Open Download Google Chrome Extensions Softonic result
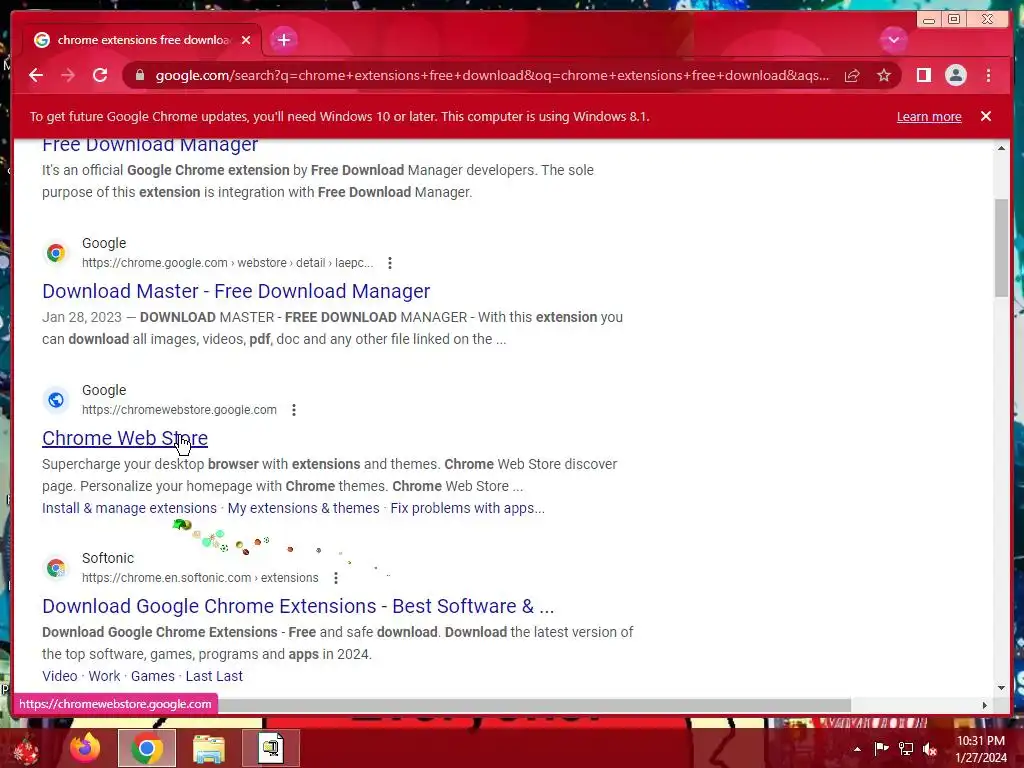The width and height of the screenshot is (1024, 768). point(298,606)
